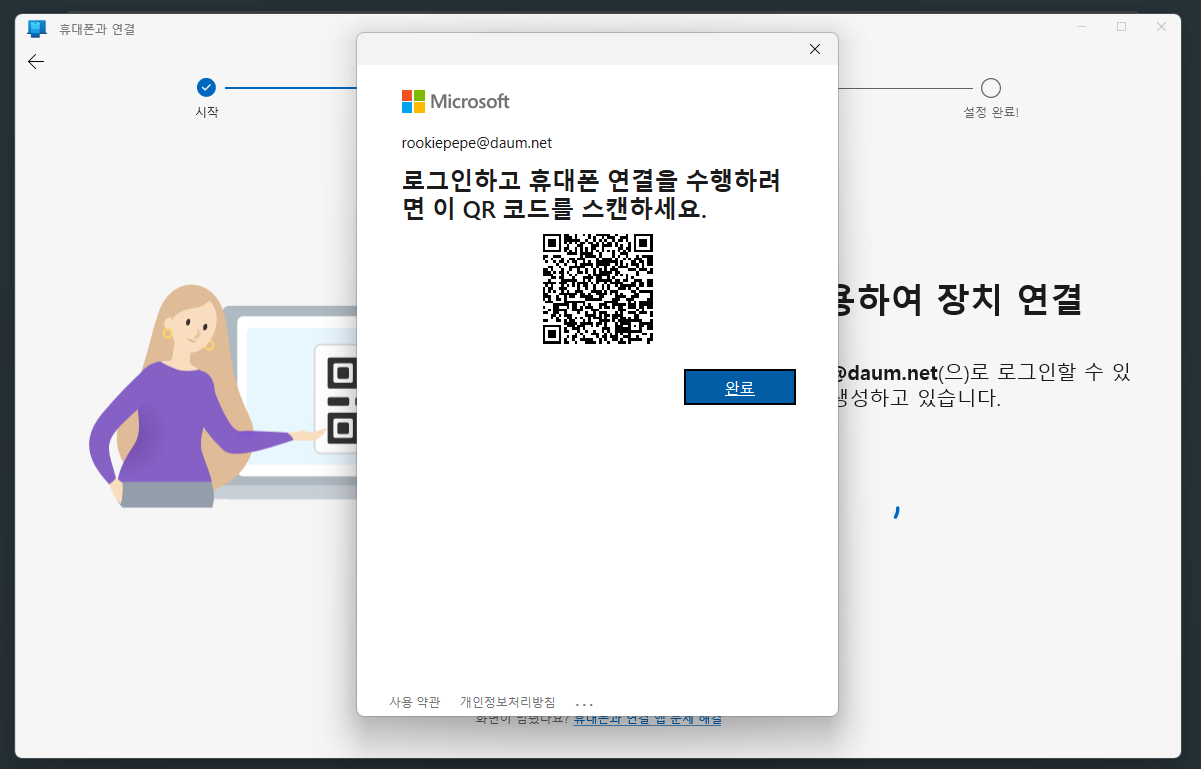
Task: Click the rookiepepe@daum.net account text
Action: point(477,143)
